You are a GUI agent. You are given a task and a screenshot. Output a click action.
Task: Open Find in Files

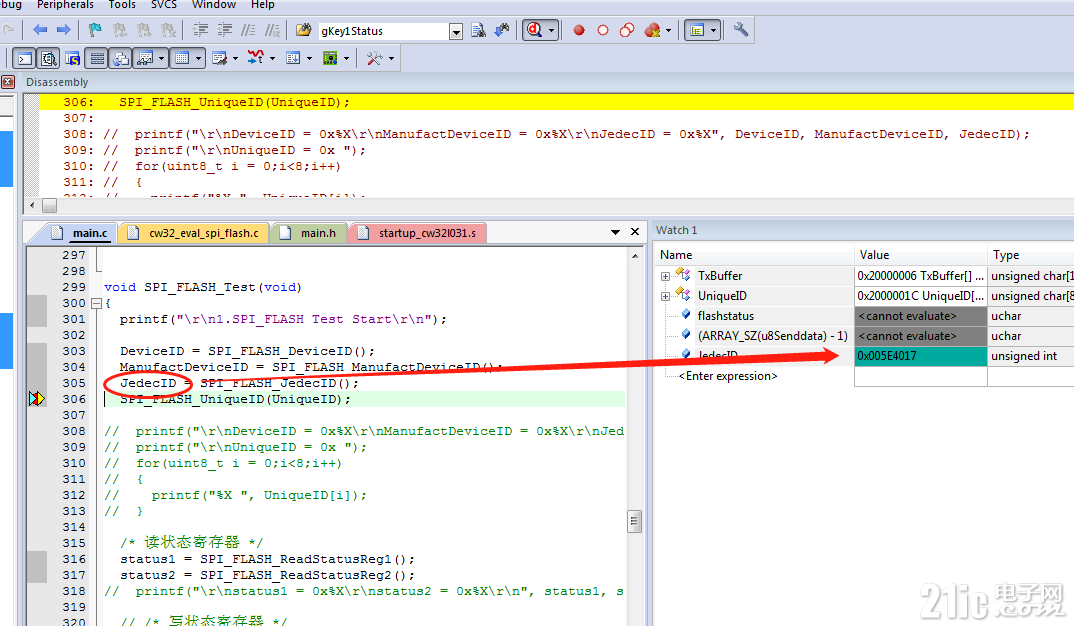303,30
